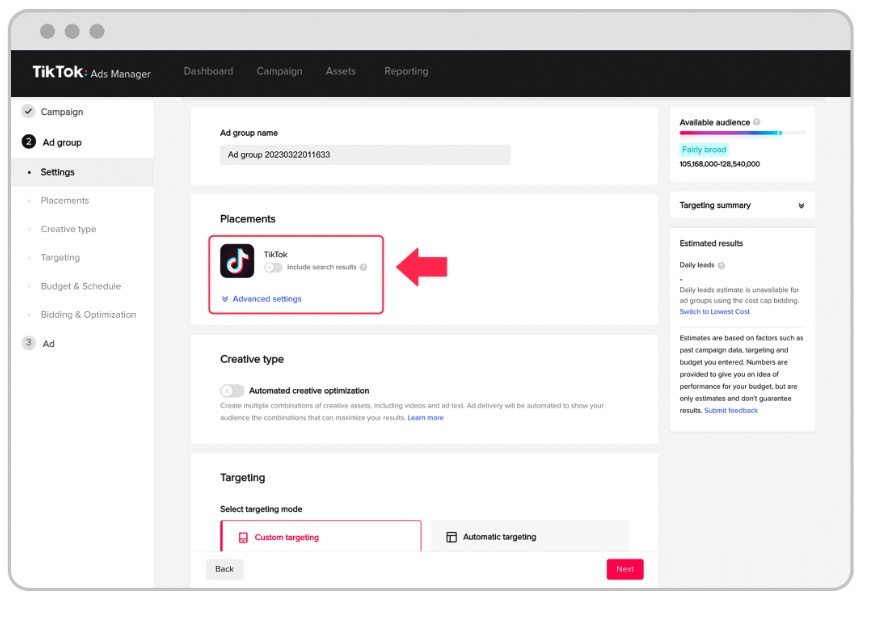Click the Ad group name label
876x625 pixels.
pyautogui.click(x=249, y=133)
